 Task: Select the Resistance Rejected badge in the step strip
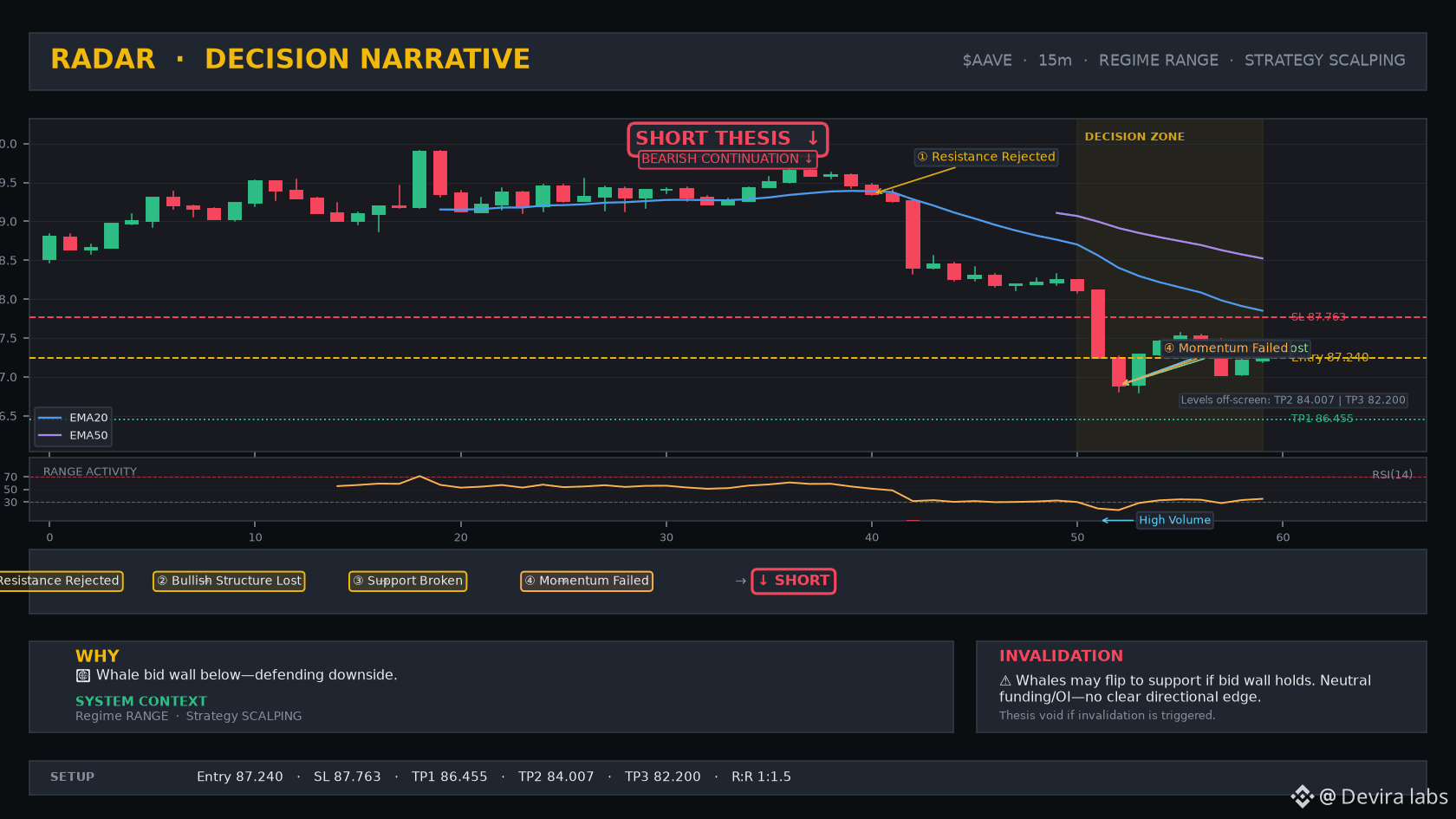tap(60, 581)
